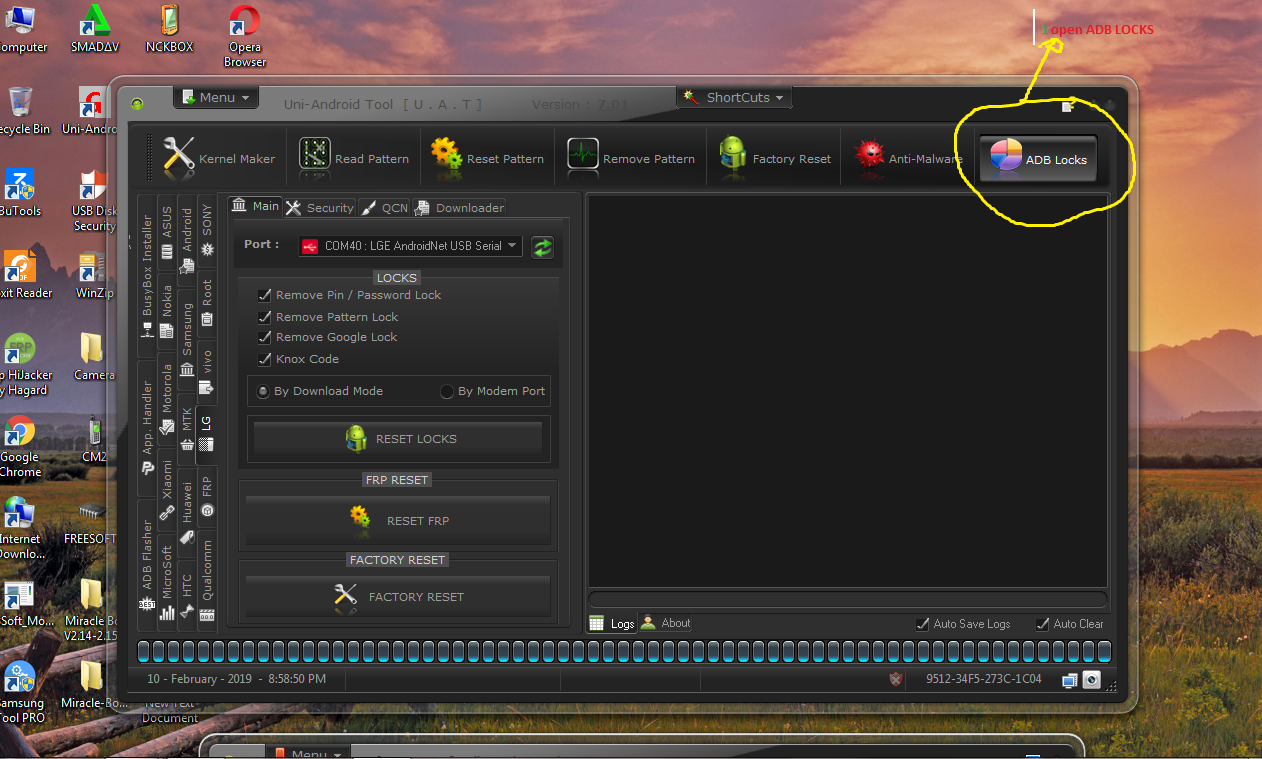Open the Miracle Box V2.14 folder
Viewport: 1262px width, 759px height.
(91, 611)
